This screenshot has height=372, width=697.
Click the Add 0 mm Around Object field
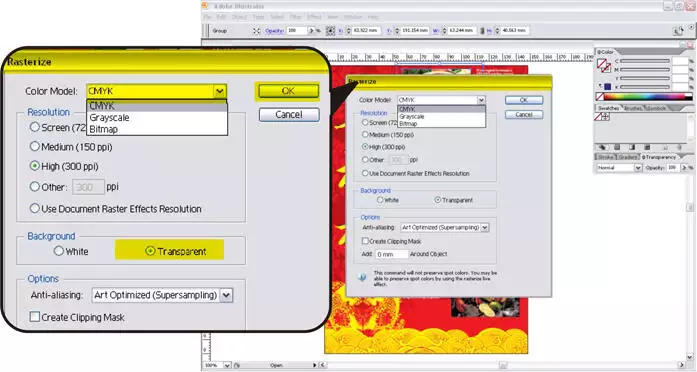pos(392,254)
